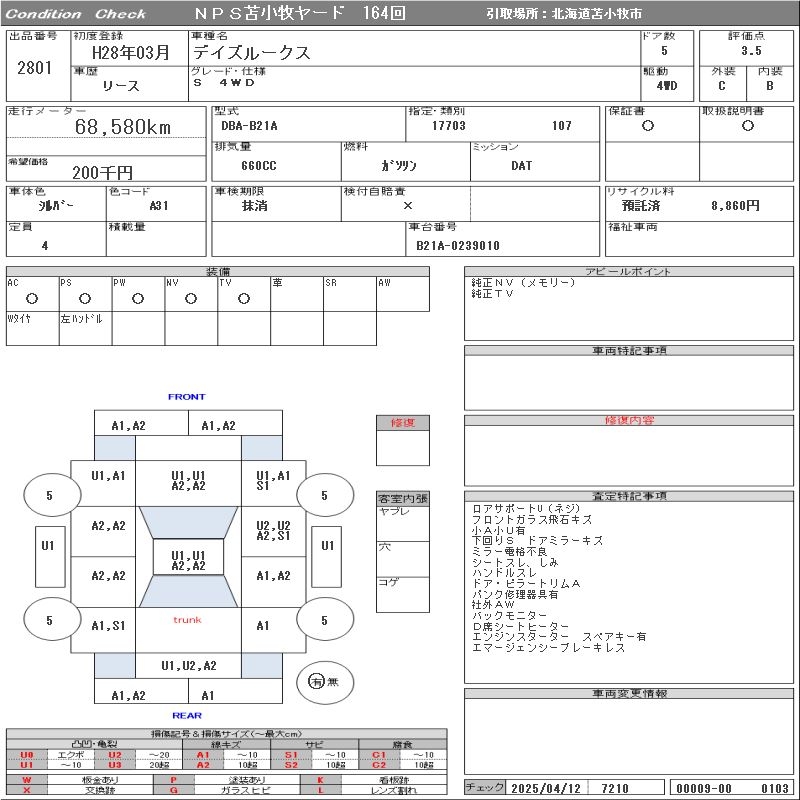The height and width of the screenshot is (800, 800).
Task: Click the red trunk label
Action: tap(187, 620)
